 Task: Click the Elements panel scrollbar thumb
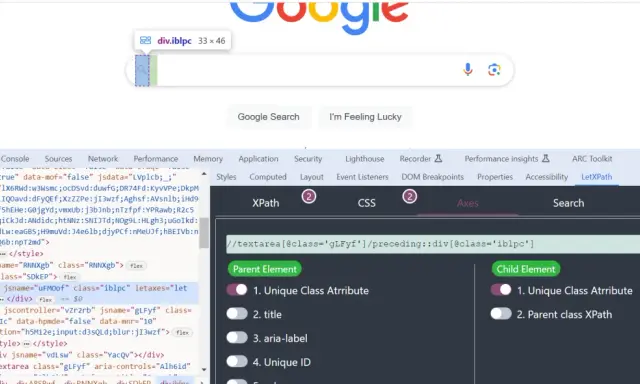204,233
